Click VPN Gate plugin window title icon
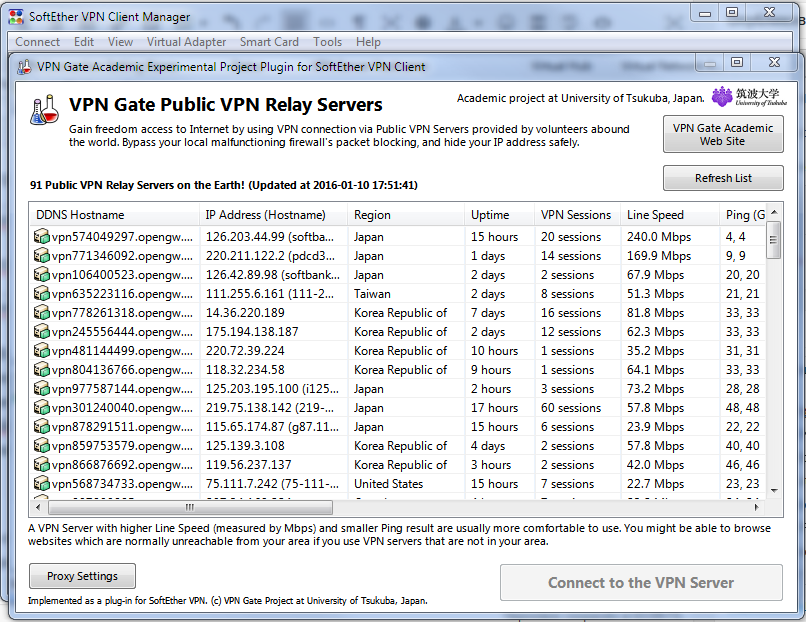The image size is (806, 622). (x=24, y=67)
